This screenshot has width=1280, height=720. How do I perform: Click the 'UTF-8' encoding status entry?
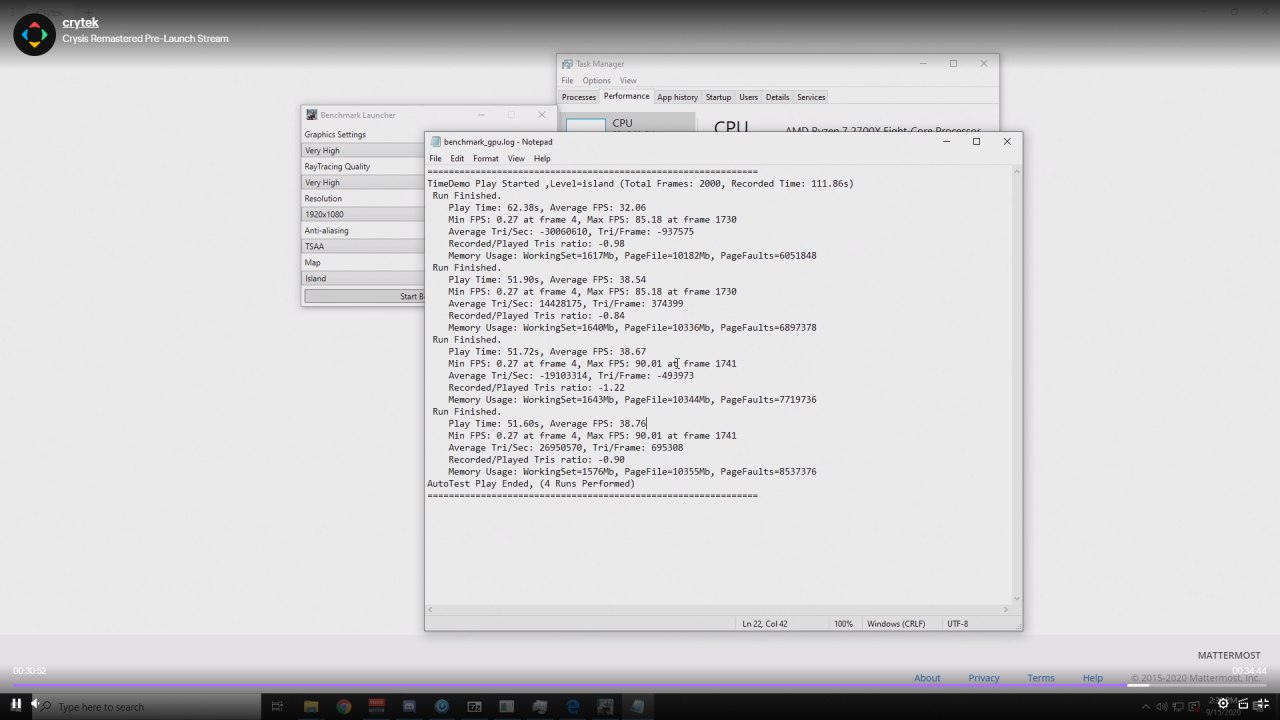[957, 623]
